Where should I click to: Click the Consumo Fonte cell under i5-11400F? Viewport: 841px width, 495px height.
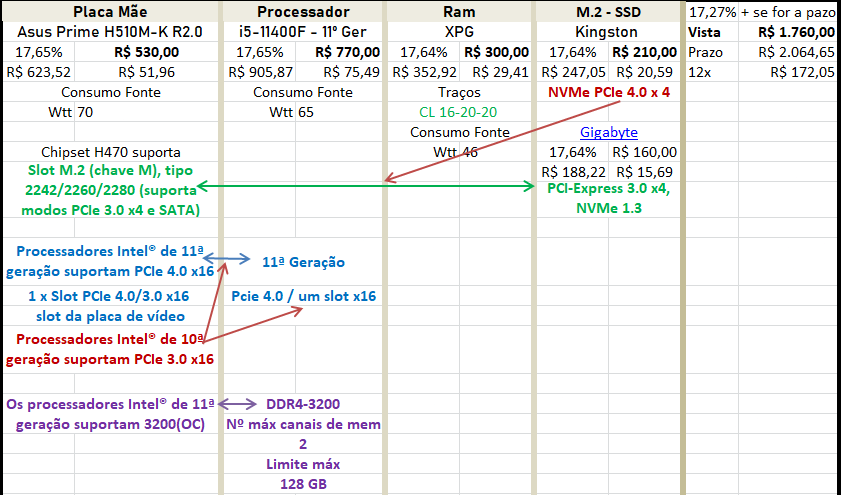pos(303,92)
